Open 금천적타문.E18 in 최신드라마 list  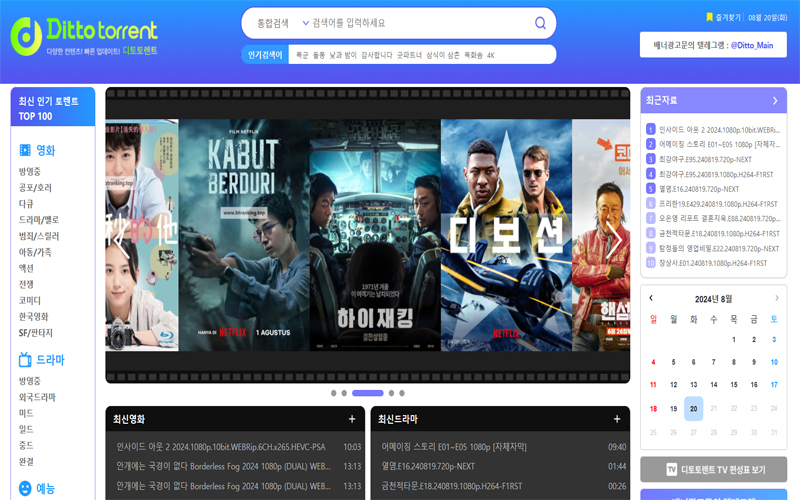(452, 486)
